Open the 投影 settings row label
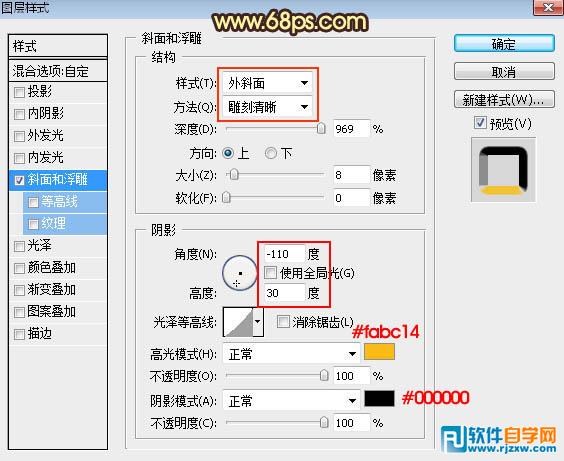 40,91
